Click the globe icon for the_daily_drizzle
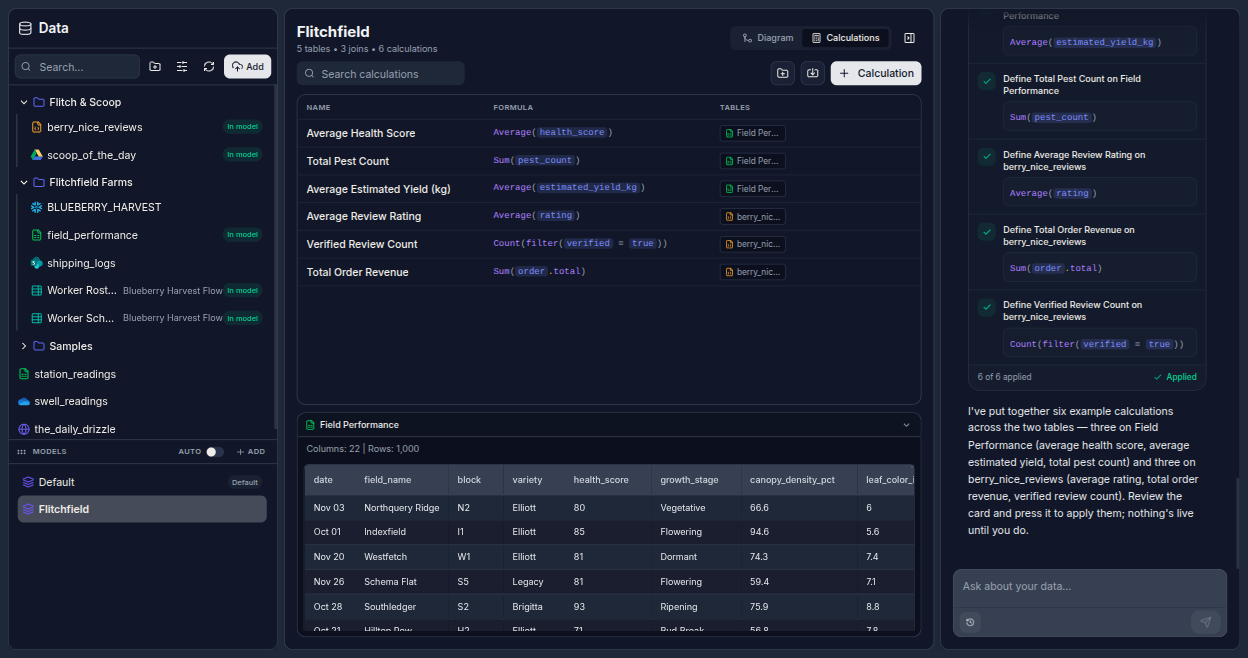 coord(24,429)
